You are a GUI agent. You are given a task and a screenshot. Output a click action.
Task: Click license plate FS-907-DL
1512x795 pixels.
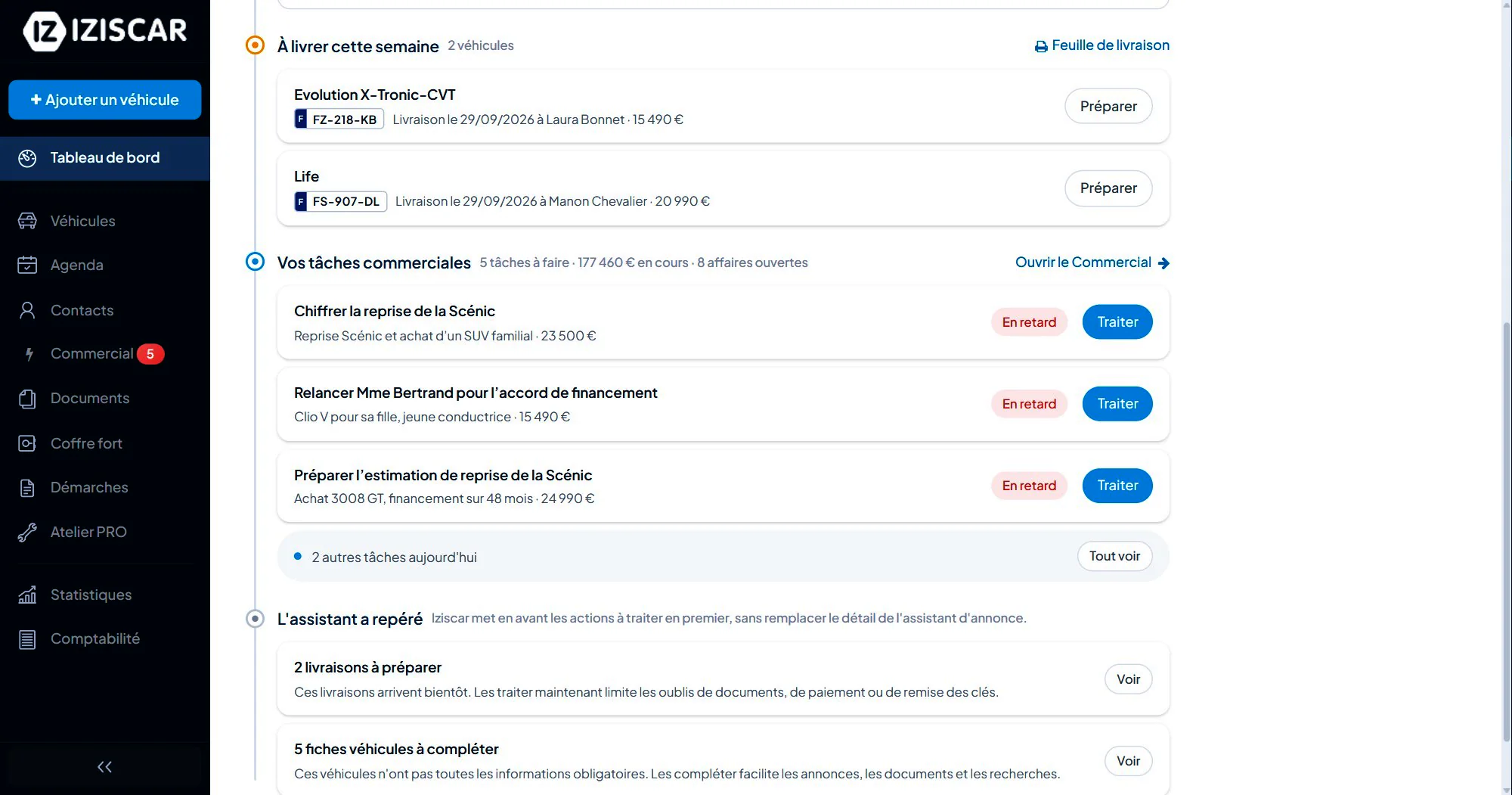(341, 201)
